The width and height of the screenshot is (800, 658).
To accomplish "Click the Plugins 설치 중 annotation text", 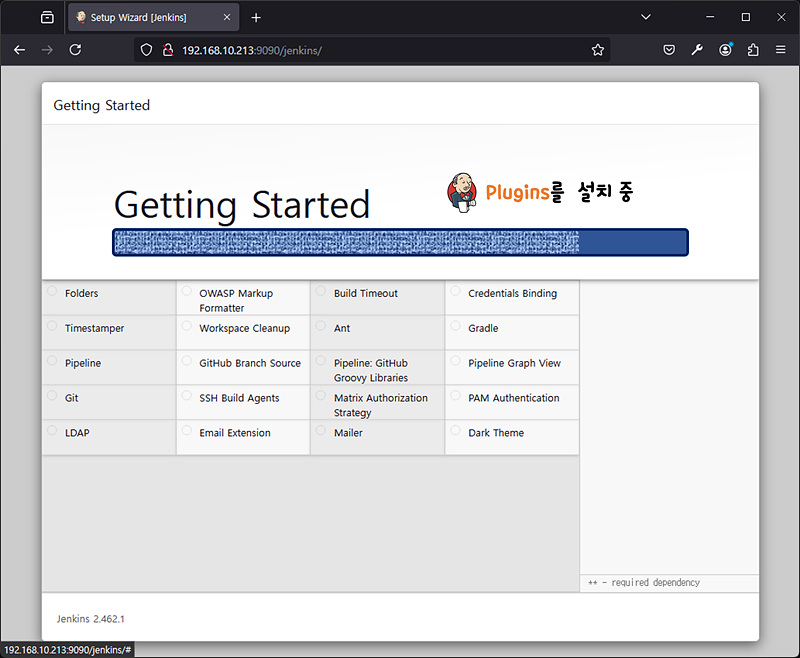I will 559,192.
